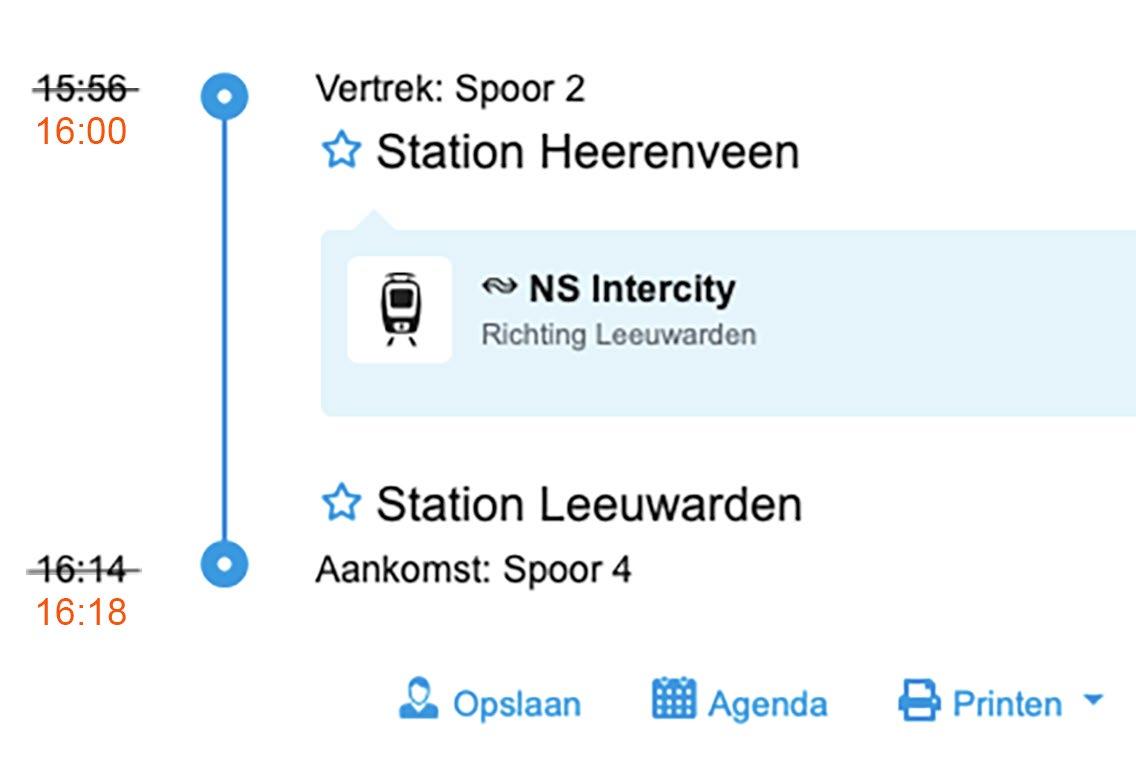Click the printer icon
The height and width of the screenshot is (767, 1136).
919,701
